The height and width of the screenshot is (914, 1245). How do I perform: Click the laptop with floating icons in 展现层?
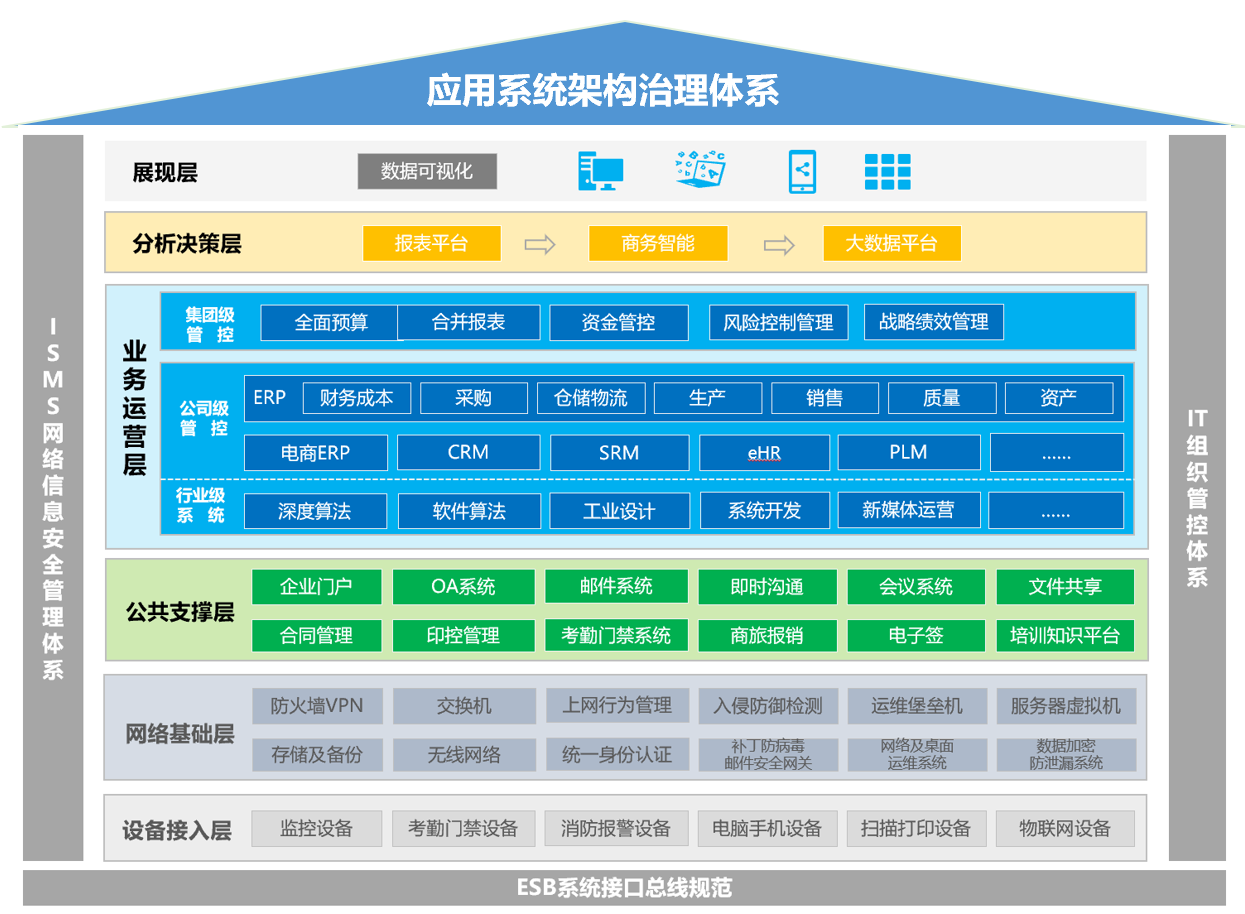click(701, 169)
